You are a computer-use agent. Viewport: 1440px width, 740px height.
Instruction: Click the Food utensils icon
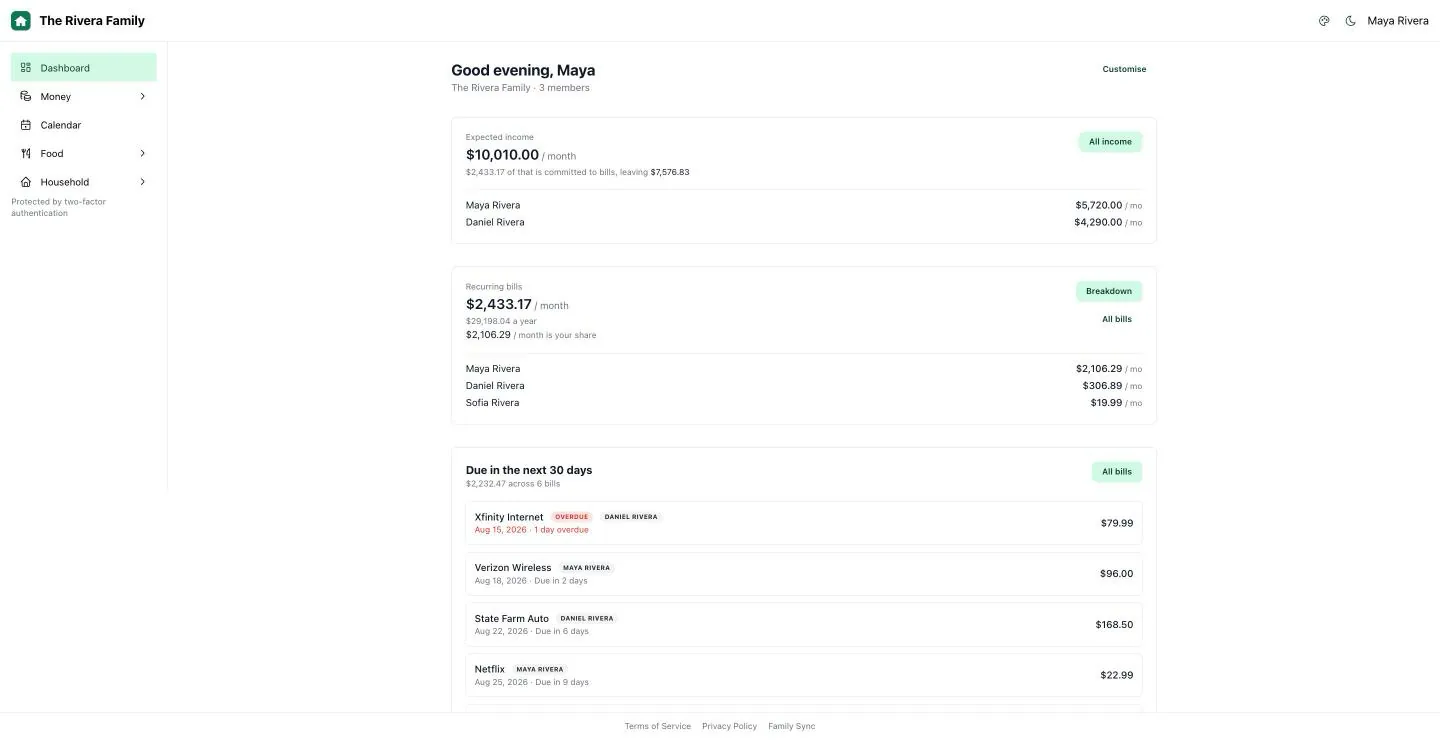point(26,153)
